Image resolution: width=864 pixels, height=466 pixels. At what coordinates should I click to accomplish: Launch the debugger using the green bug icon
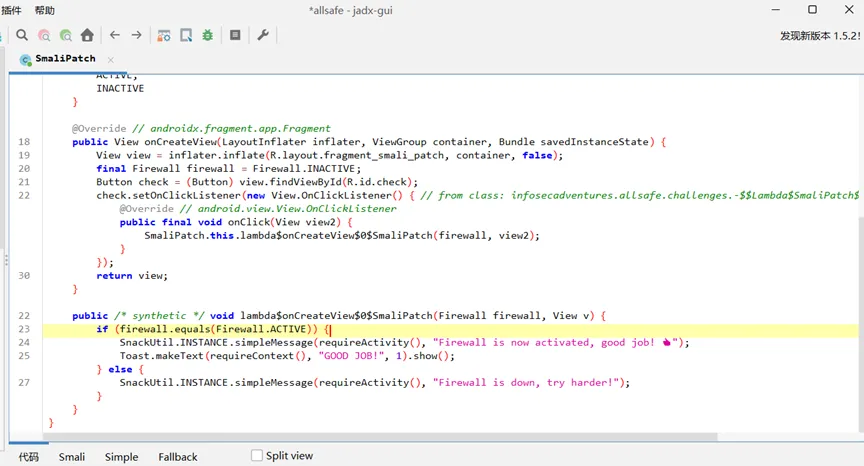click(x=208, y=35)
